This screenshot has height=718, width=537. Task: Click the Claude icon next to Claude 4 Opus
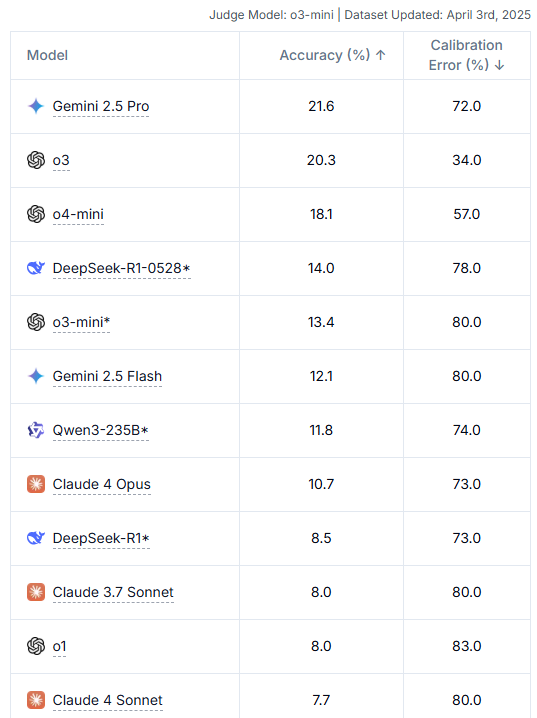tap(36, 484)
